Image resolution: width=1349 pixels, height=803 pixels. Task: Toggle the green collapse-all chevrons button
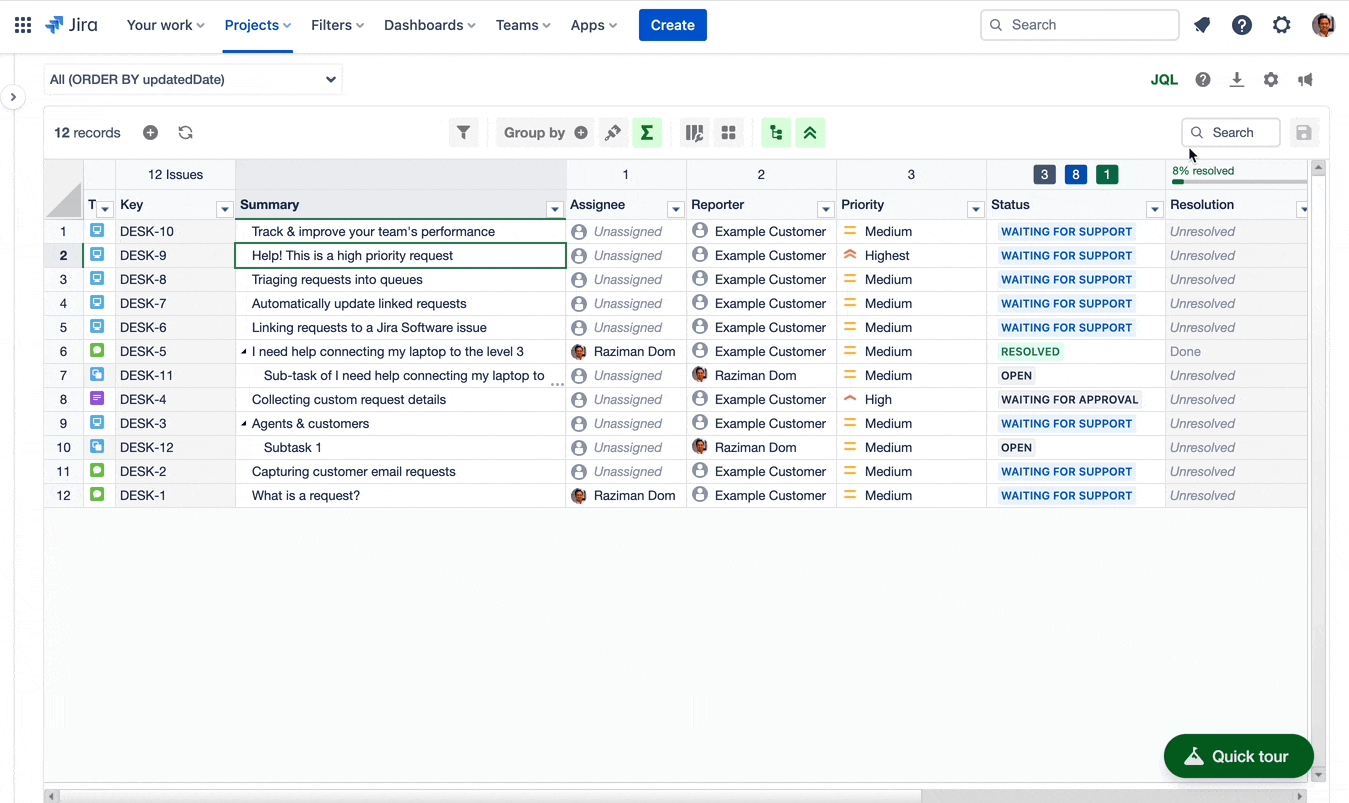click(810, 133)
